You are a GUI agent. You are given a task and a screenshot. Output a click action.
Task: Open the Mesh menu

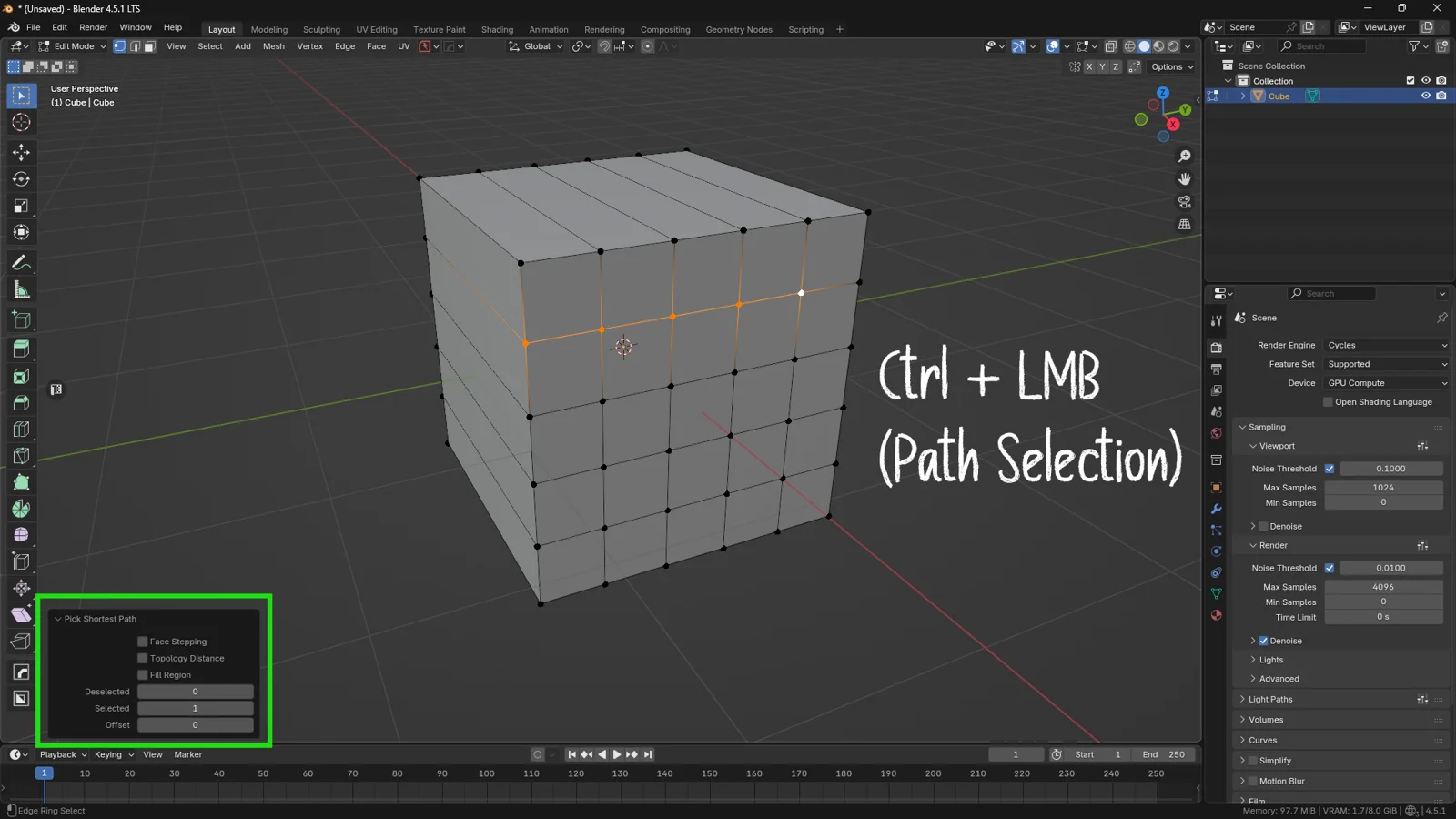tap(274, 46)
